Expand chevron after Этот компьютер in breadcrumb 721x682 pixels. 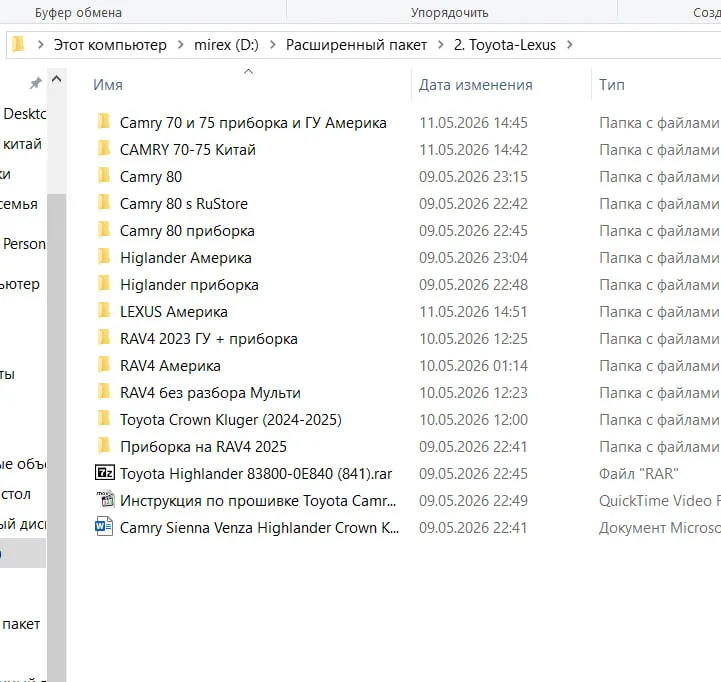[x=181, y=45]
